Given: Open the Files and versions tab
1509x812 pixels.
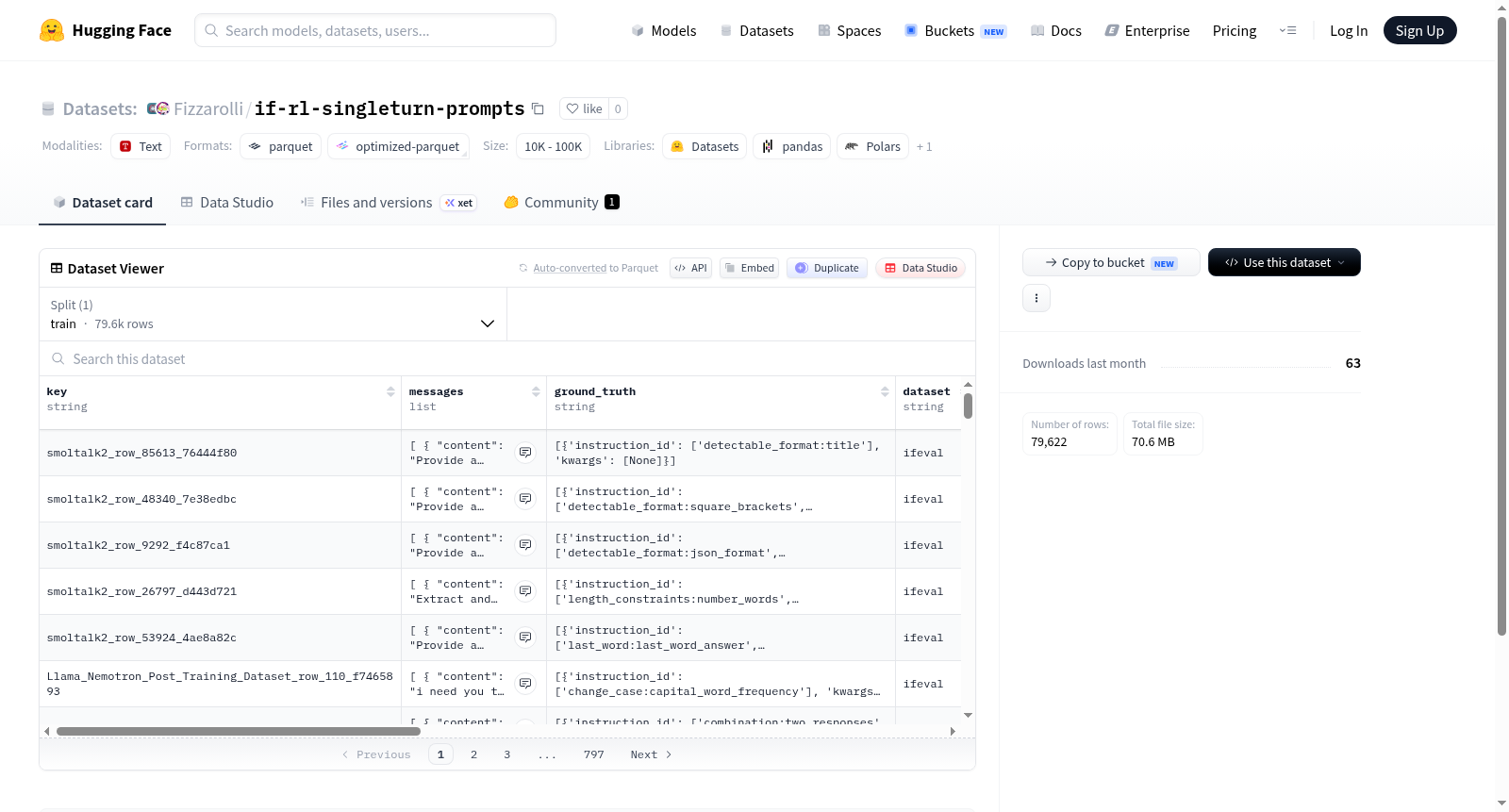Looking at the screenshot, I should pyautogui.click(x=389, y=203).
